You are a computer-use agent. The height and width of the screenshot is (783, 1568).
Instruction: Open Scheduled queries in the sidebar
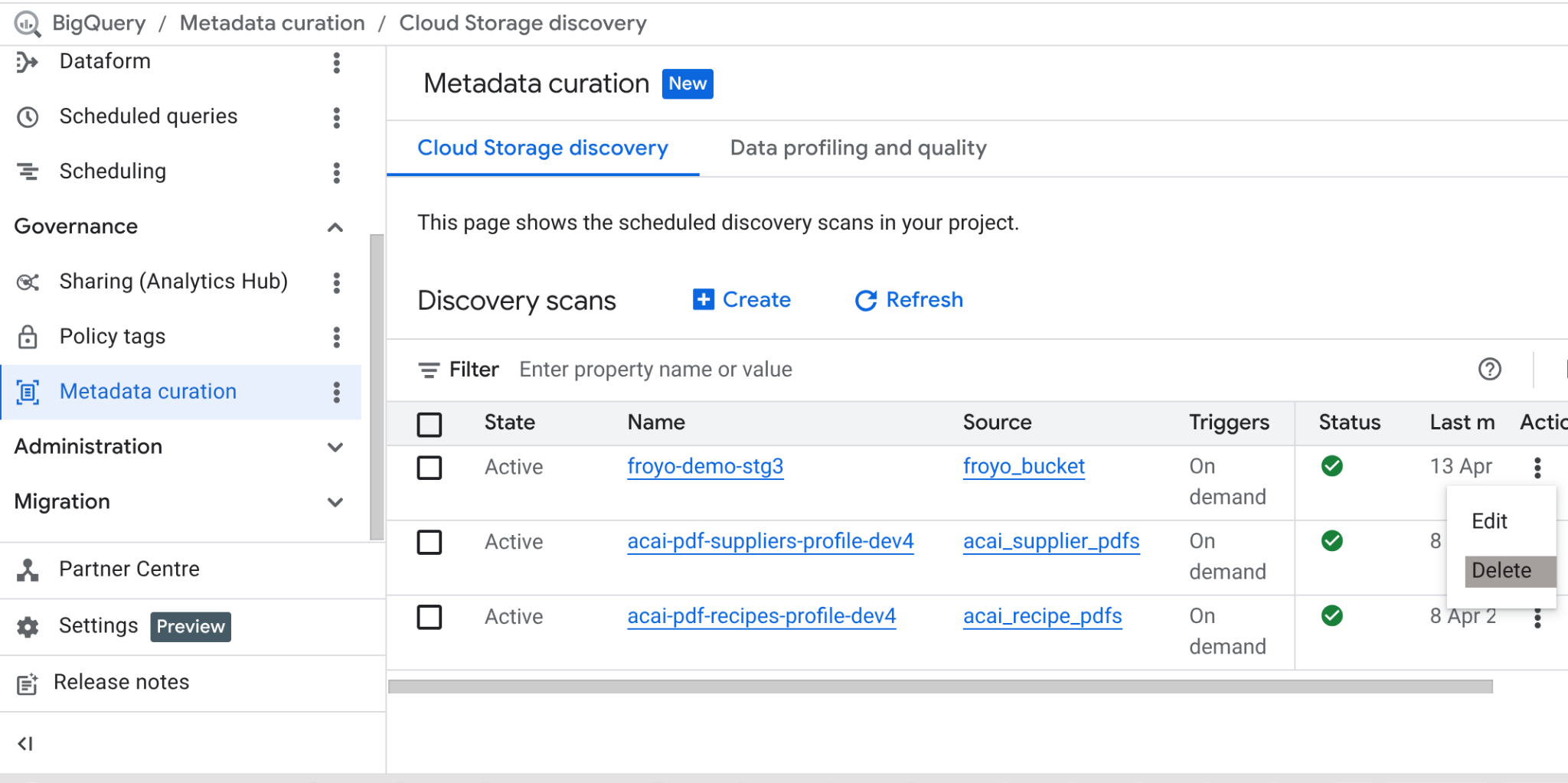coord(149,116)
